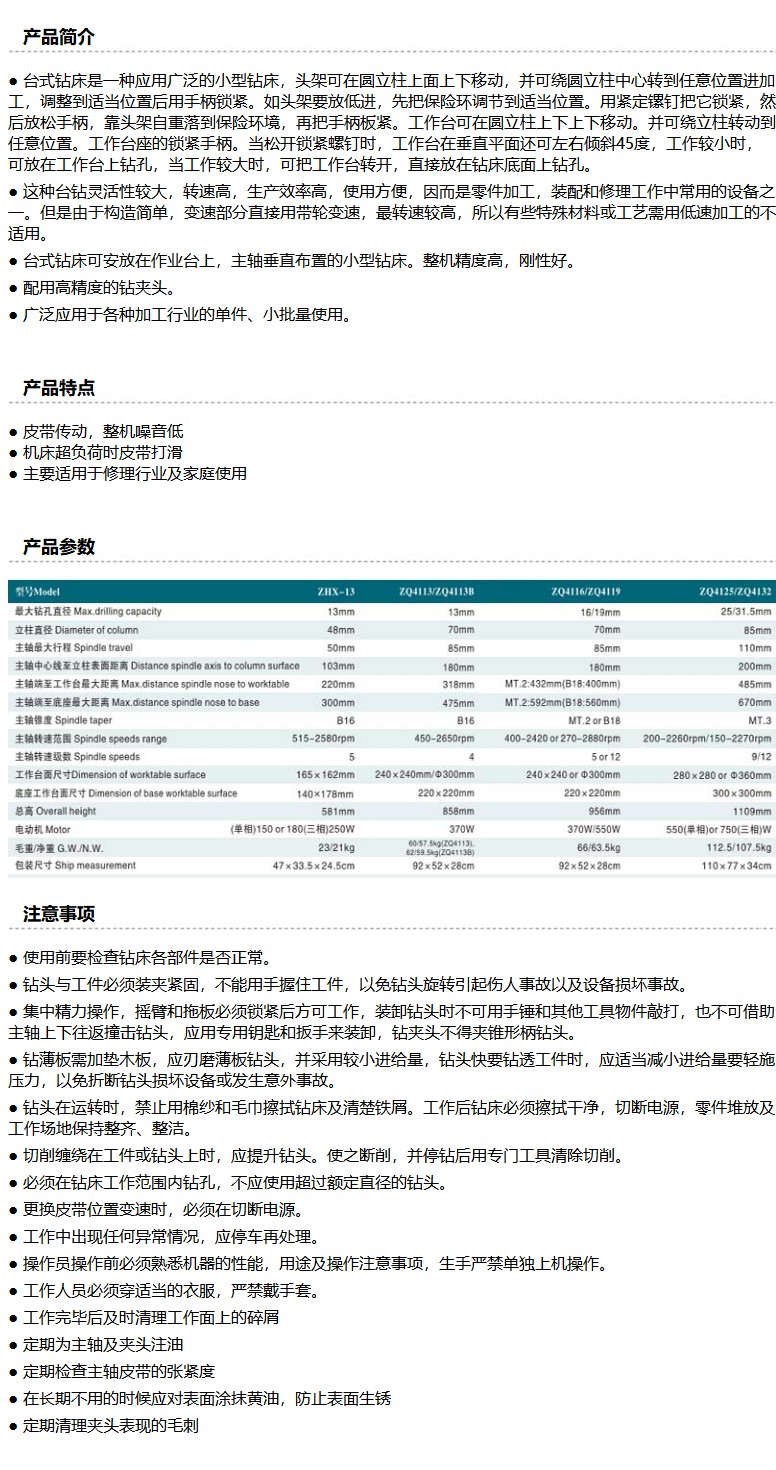Click the 产品特点 section heading
Image resolution: width=776 pixels, height=1470 pixels.
[x=59, y=387]
